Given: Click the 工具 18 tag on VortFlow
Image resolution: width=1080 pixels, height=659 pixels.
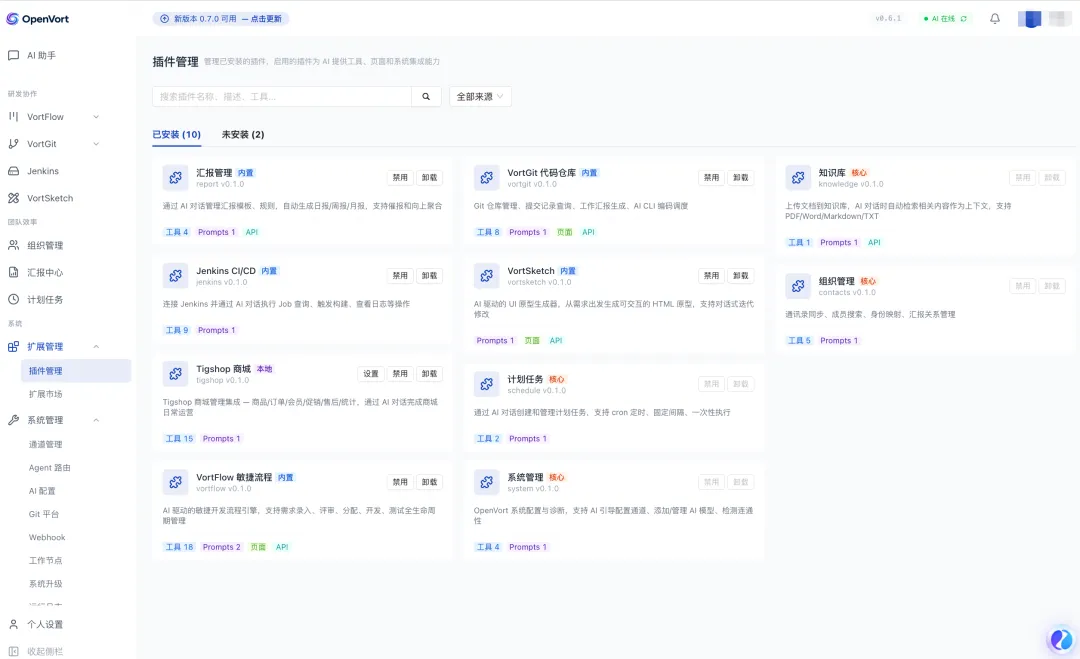Looking at the screenshot, I should [x=179, y=547].
